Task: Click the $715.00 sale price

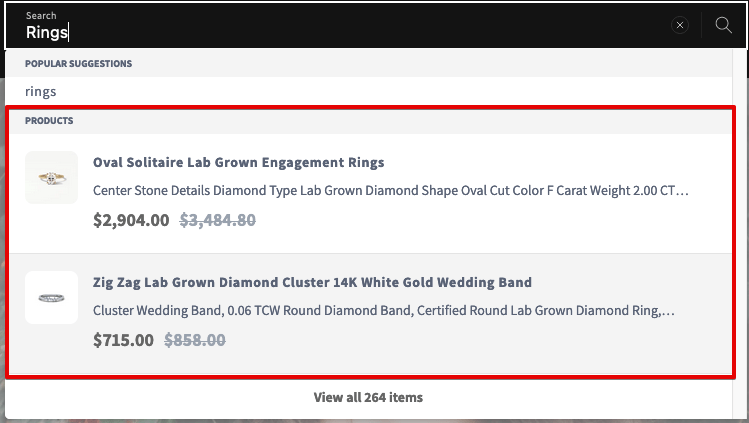Action: pos(123,340)
